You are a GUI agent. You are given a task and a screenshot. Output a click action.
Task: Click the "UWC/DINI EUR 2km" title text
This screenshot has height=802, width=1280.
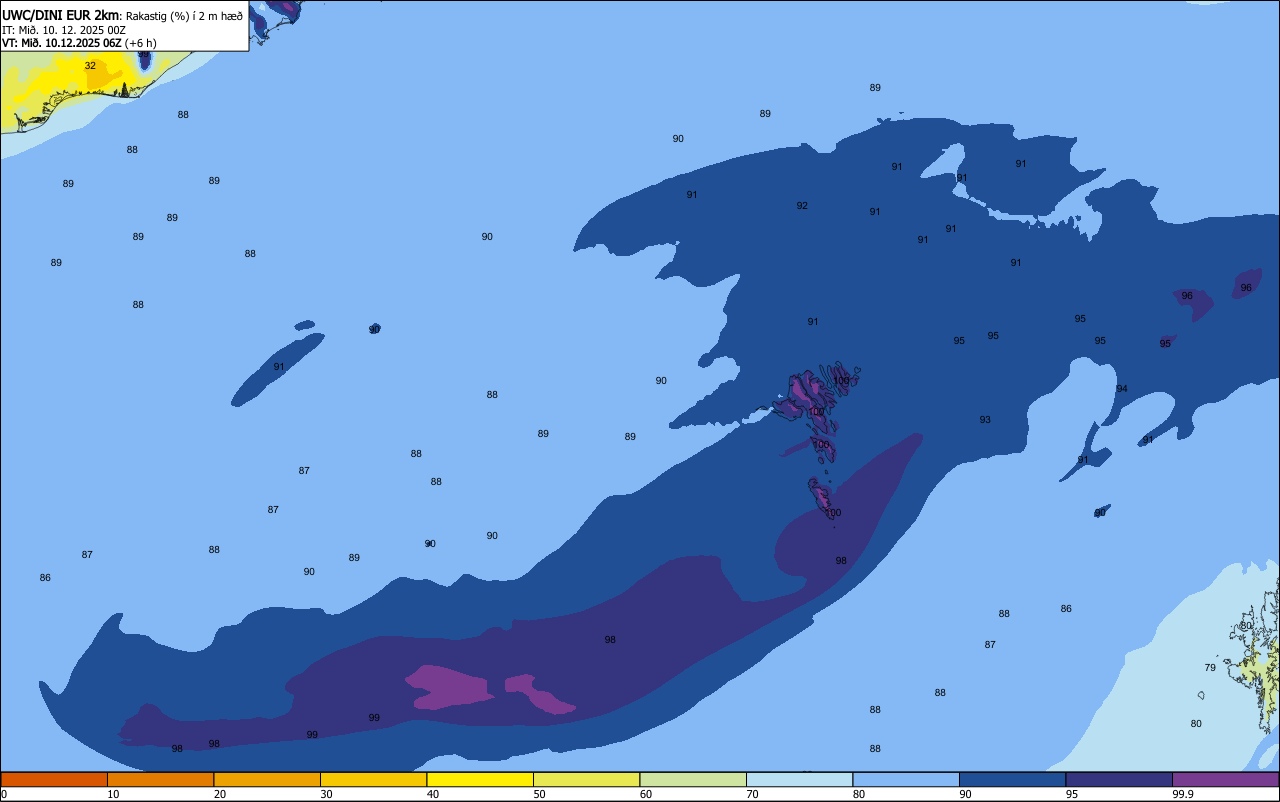pyautogui.click(x=61, y=15)
